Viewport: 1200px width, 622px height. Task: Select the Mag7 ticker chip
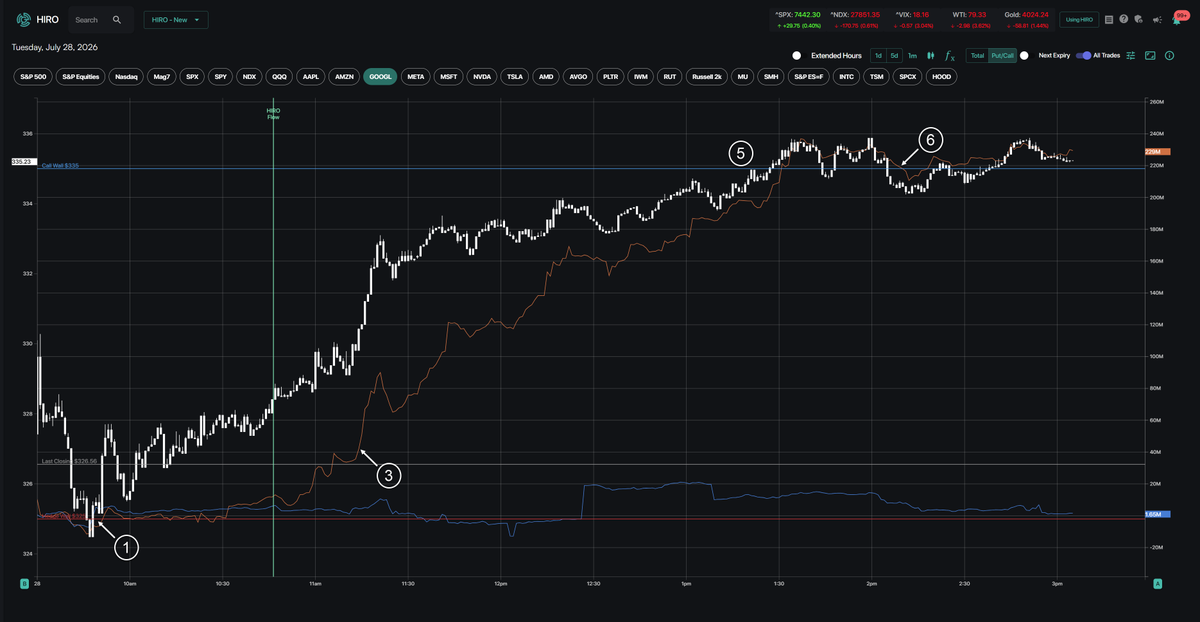click(x=162, y=76)
